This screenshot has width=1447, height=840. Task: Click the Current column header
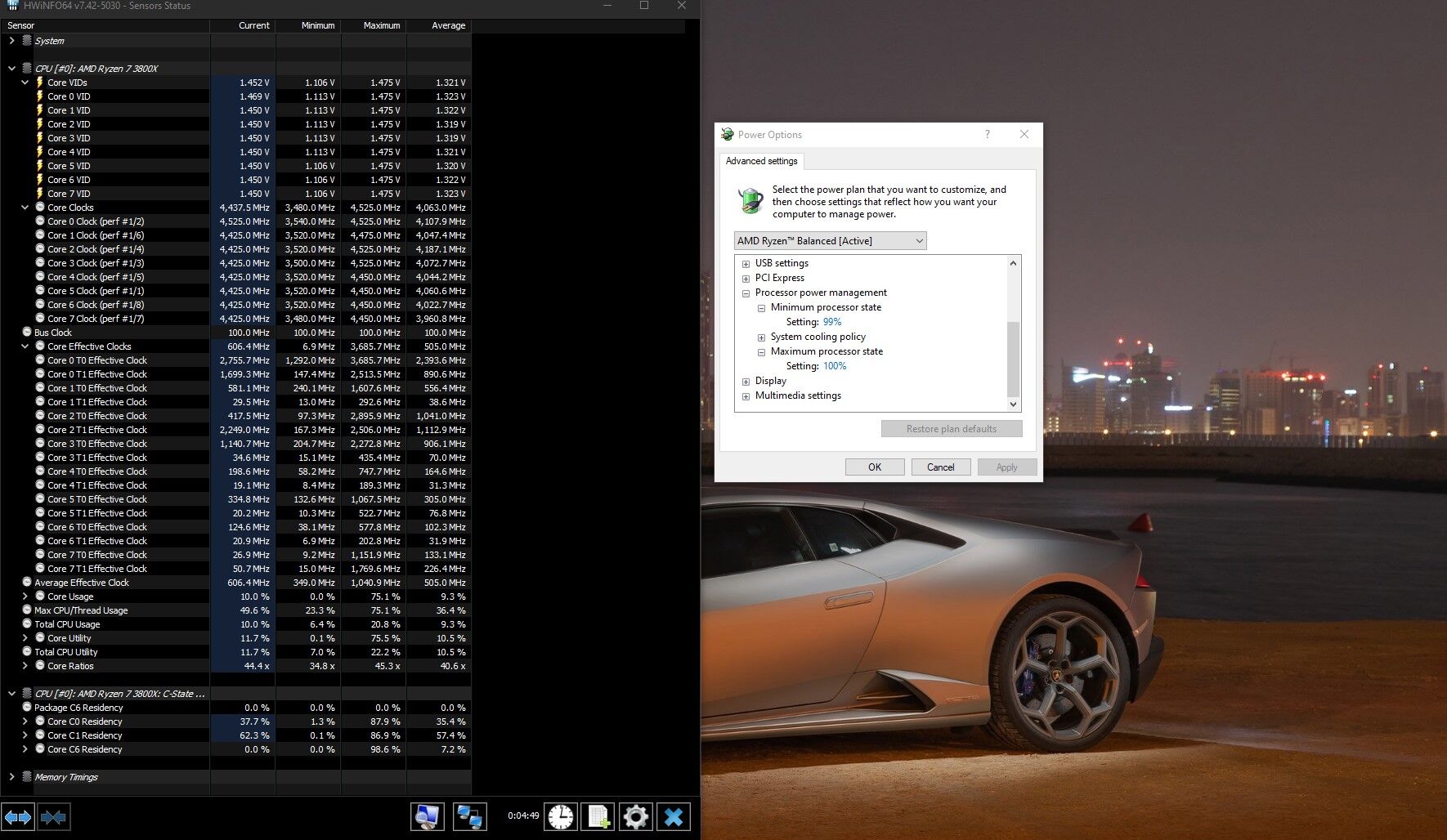pyautogui.click(x=243, y=25)
